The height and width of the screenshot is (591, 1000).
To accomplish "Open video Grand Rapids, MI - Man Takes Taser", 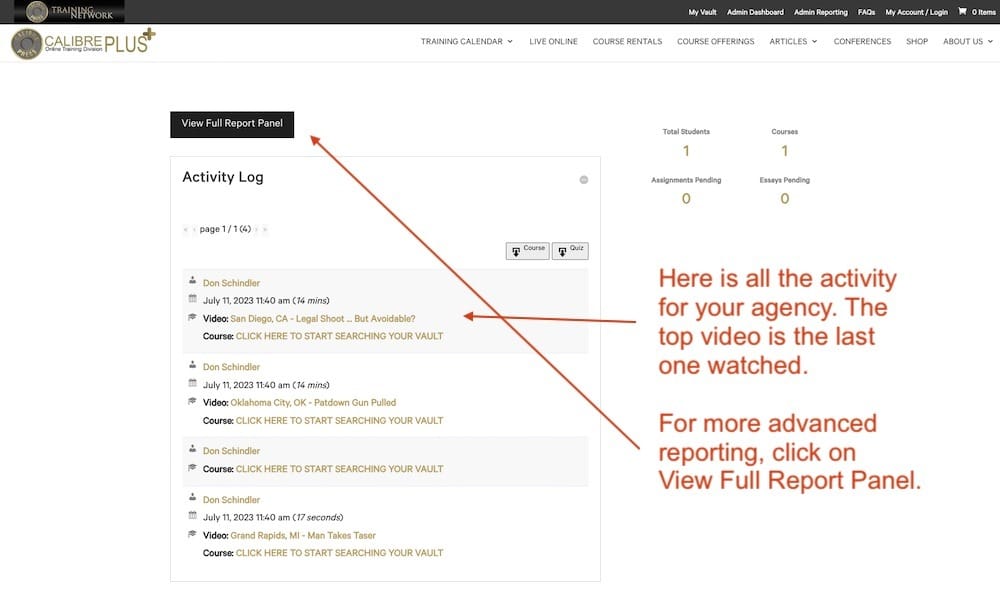I will [x=303, y=536].
